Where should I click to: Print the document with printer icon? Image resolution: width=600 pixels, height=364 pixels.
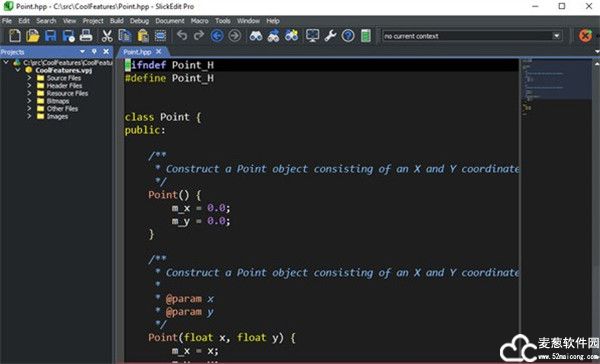tap(86, 36)
